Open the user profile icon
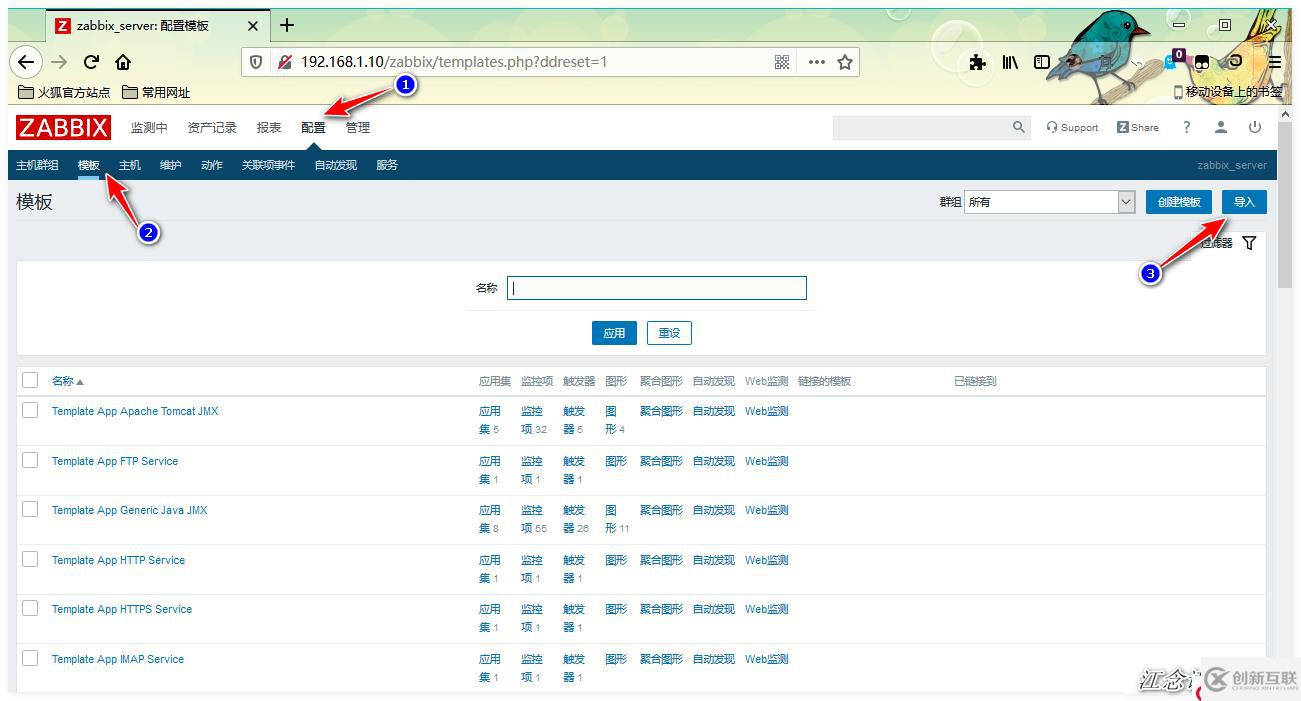 pyautogui.click(x=1221, y=127)
